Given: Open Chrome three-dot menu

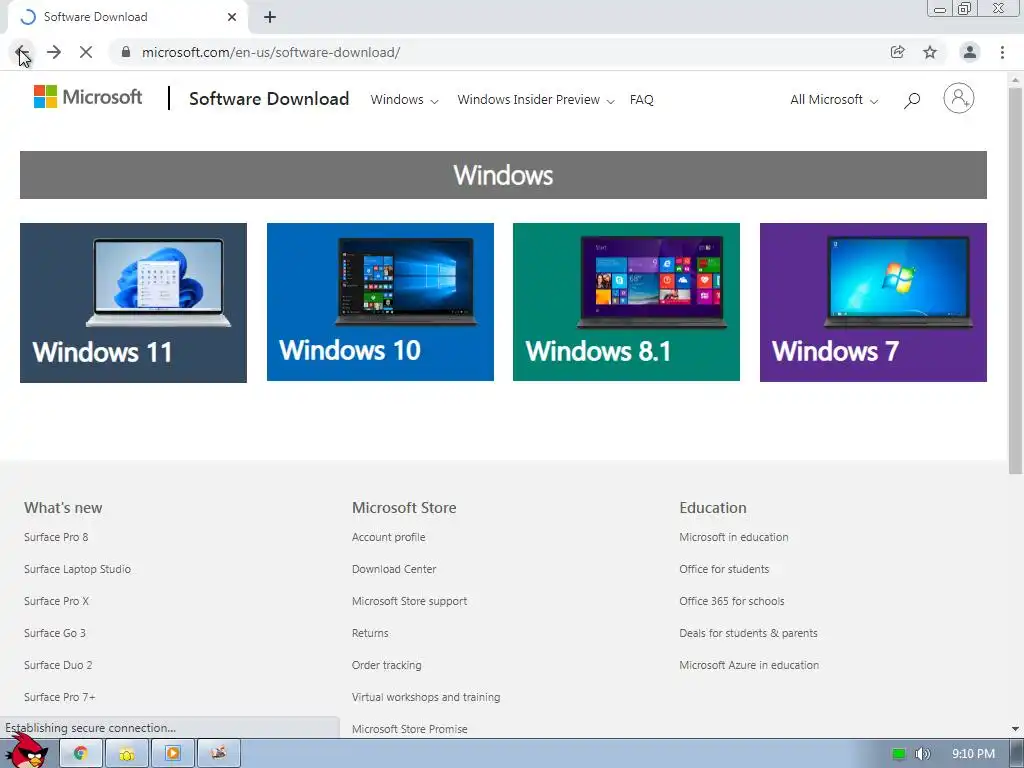Looking at the screenshot, I should point(1002,52).
